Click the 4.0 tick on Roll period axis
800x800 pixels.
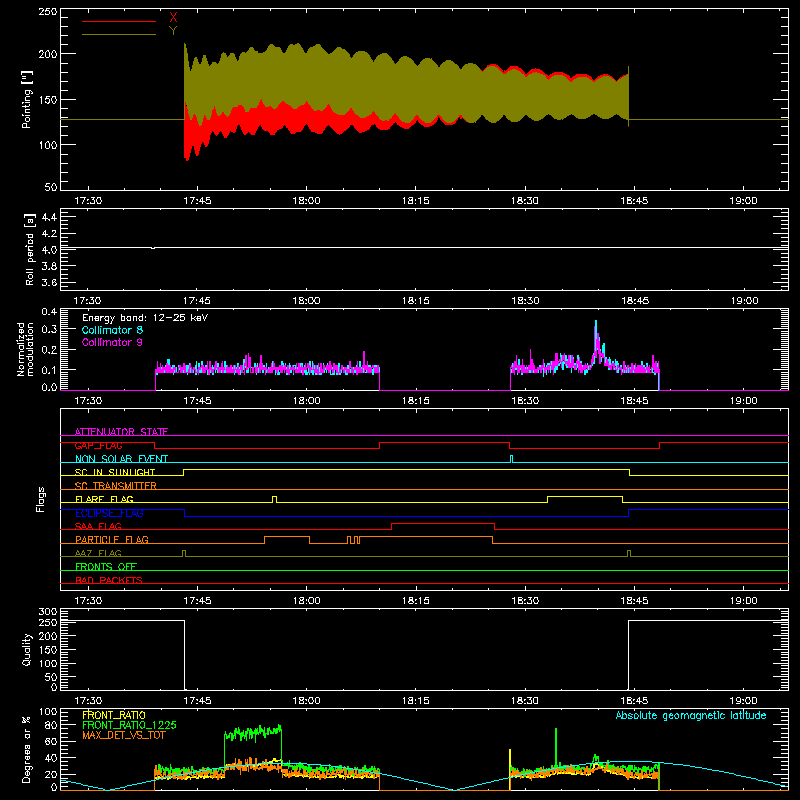[49, 250]
